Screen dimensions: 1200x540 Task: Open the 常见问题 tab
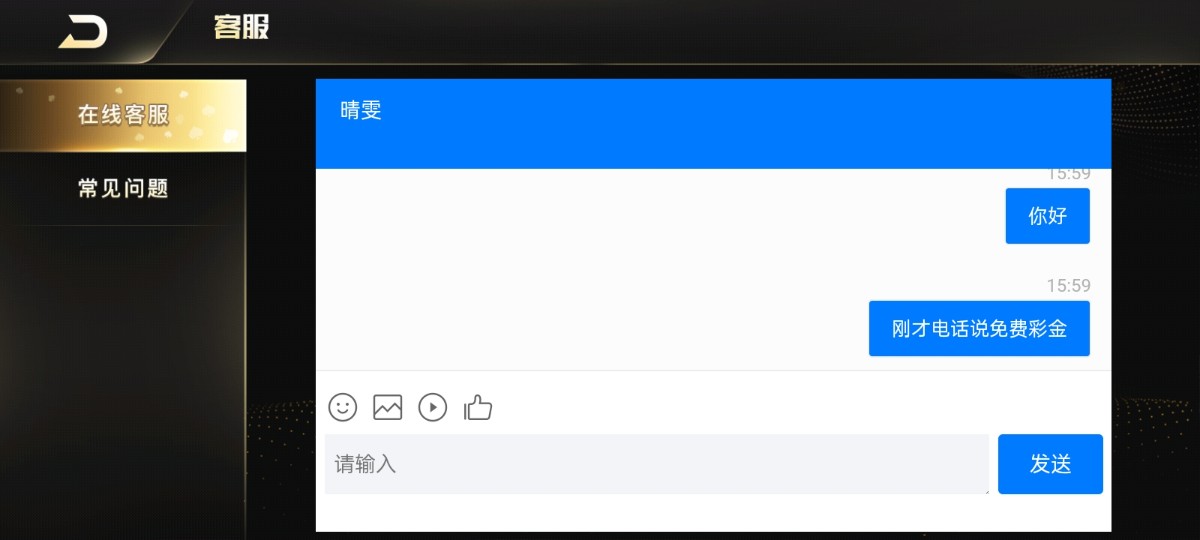tap(123, 188)
